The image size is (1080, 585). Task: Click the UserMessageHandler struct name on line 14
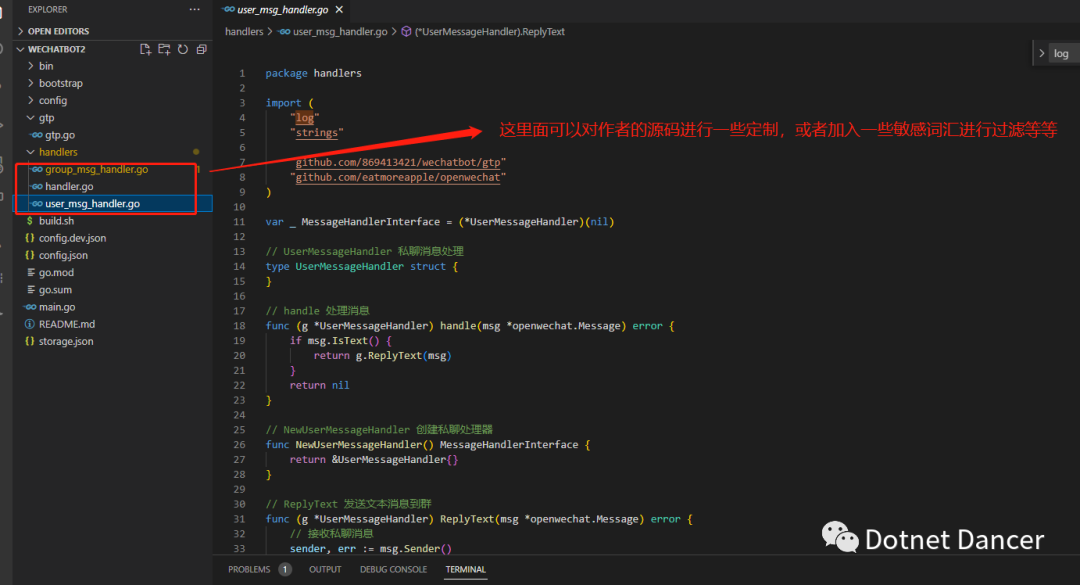click(349, 267)
